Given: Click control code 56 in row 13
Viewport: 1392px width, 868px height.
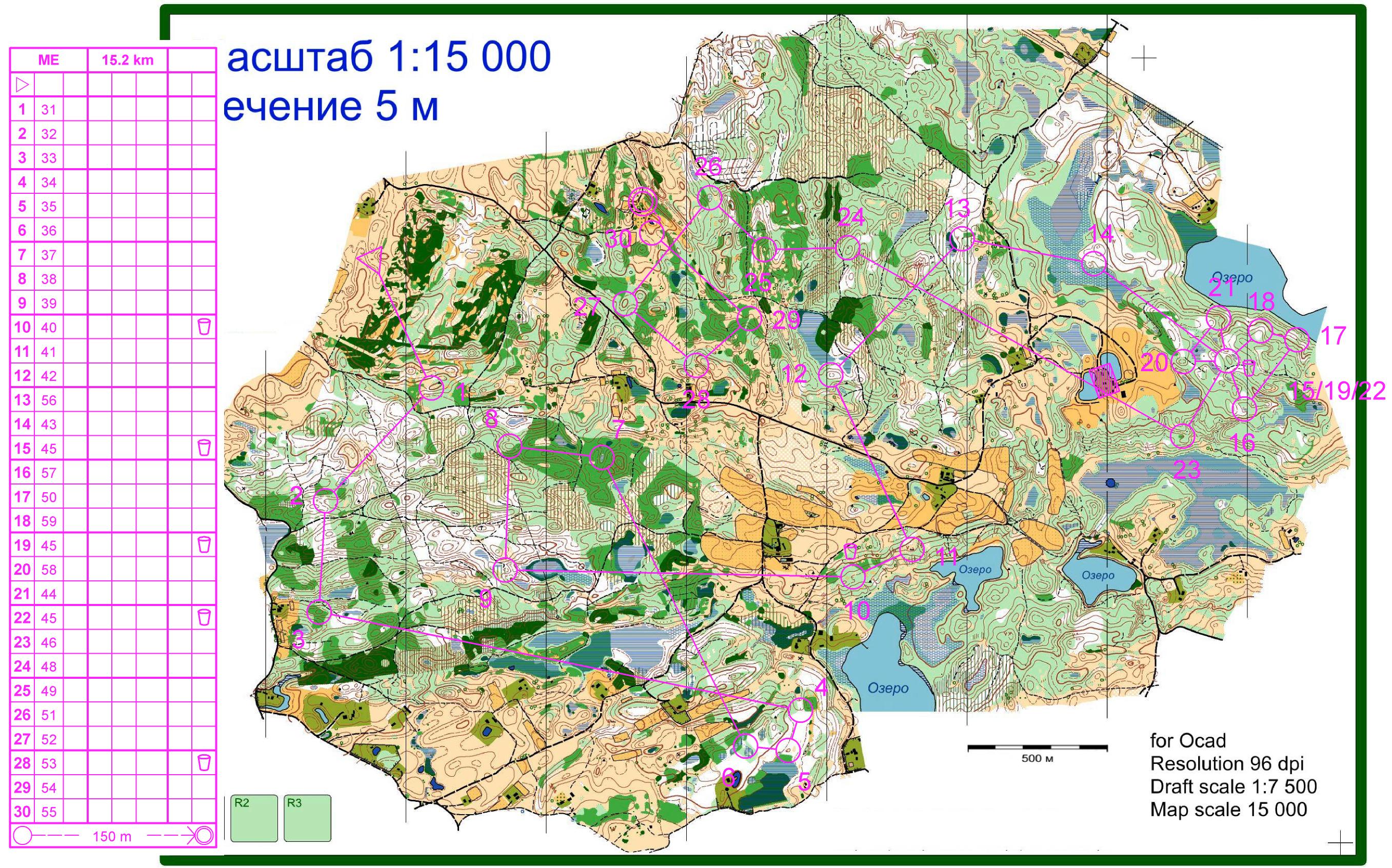Looking at the screenshot, I should (x=49, y=400).
